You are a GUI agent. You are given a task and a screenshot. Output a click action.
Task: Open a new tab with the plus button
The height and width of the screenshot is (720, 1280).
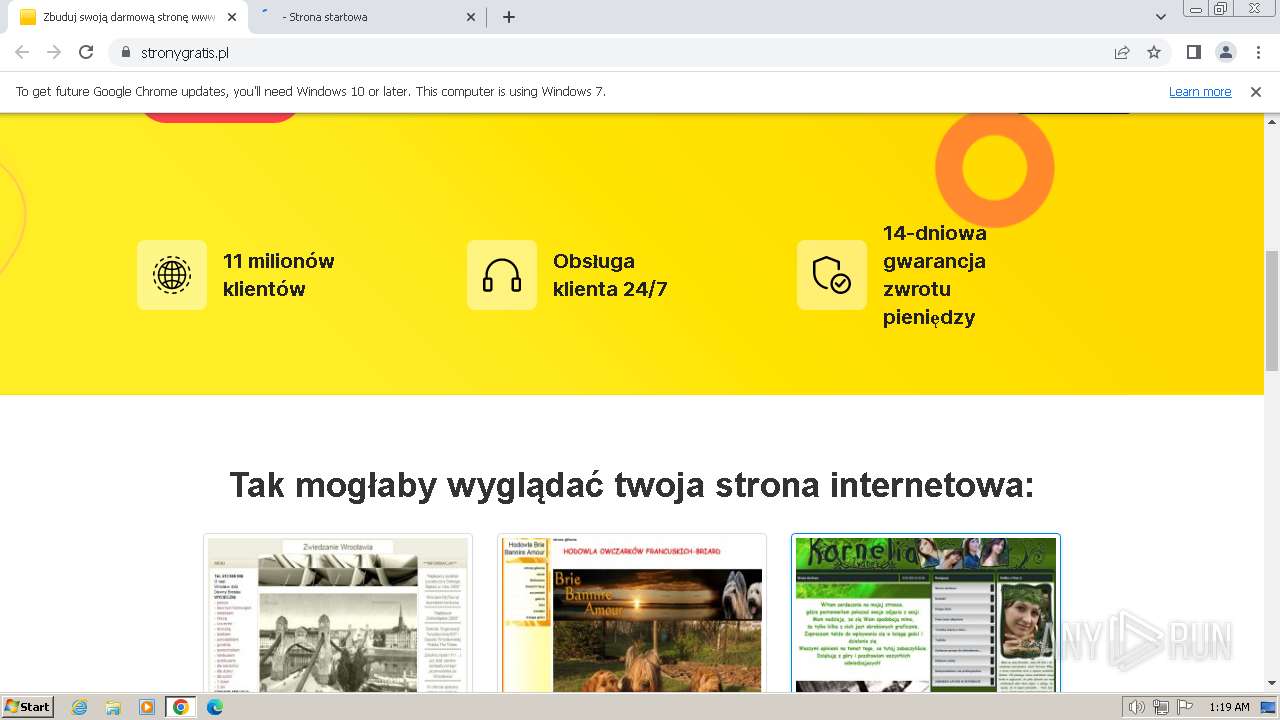[508, 17]
